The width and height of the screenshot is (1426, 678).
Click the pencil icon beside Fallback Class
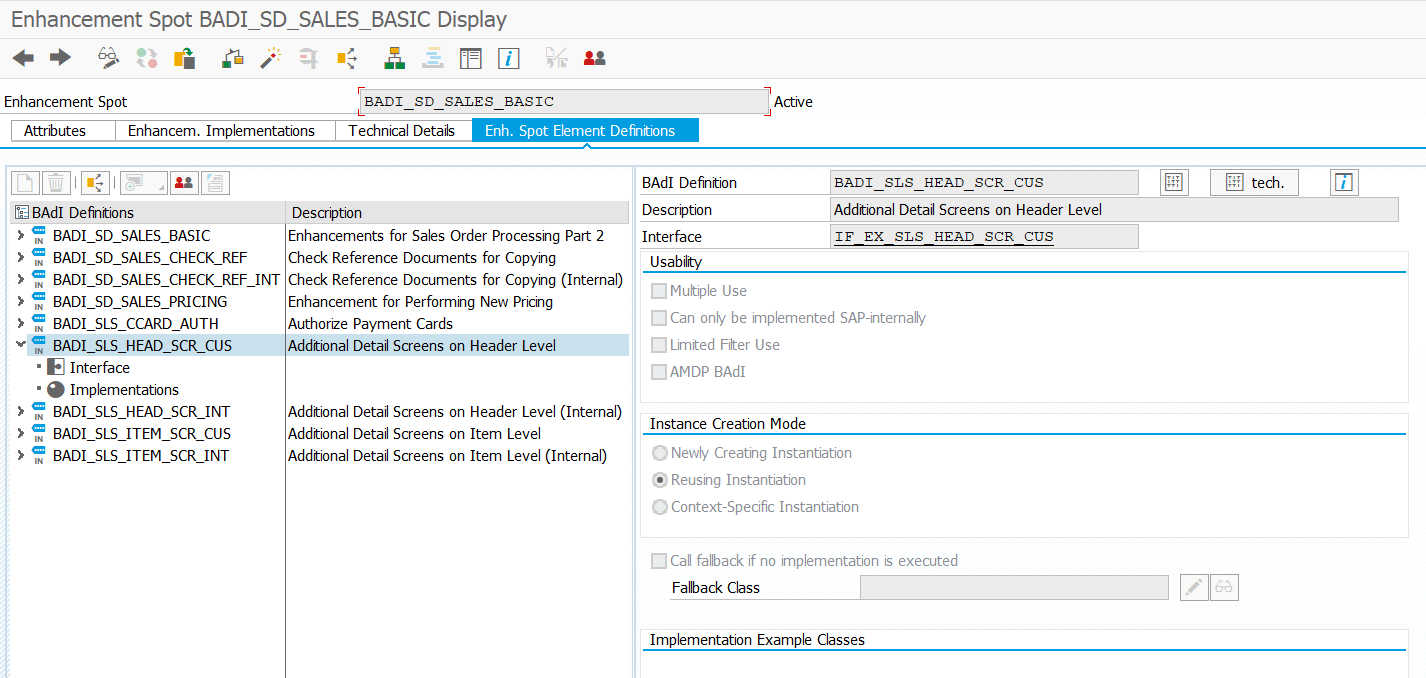(1194, 587)
